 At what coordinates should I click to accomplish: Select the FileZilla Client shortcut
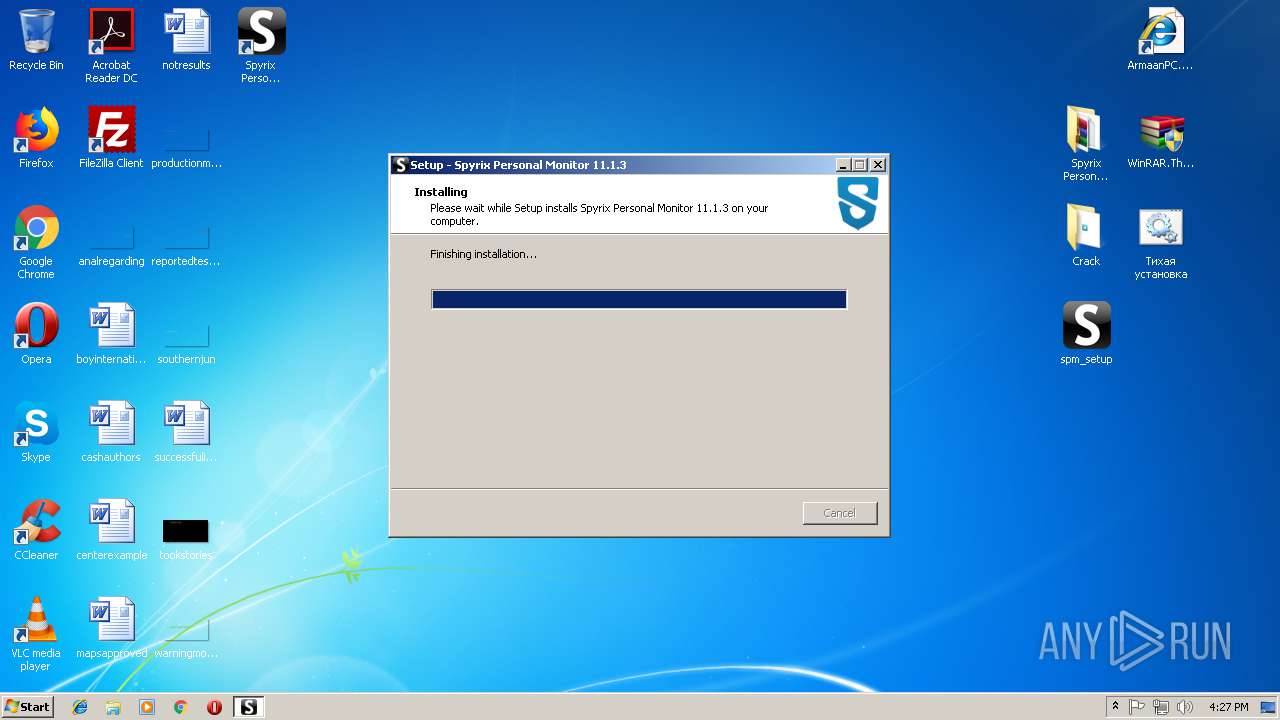111,138
